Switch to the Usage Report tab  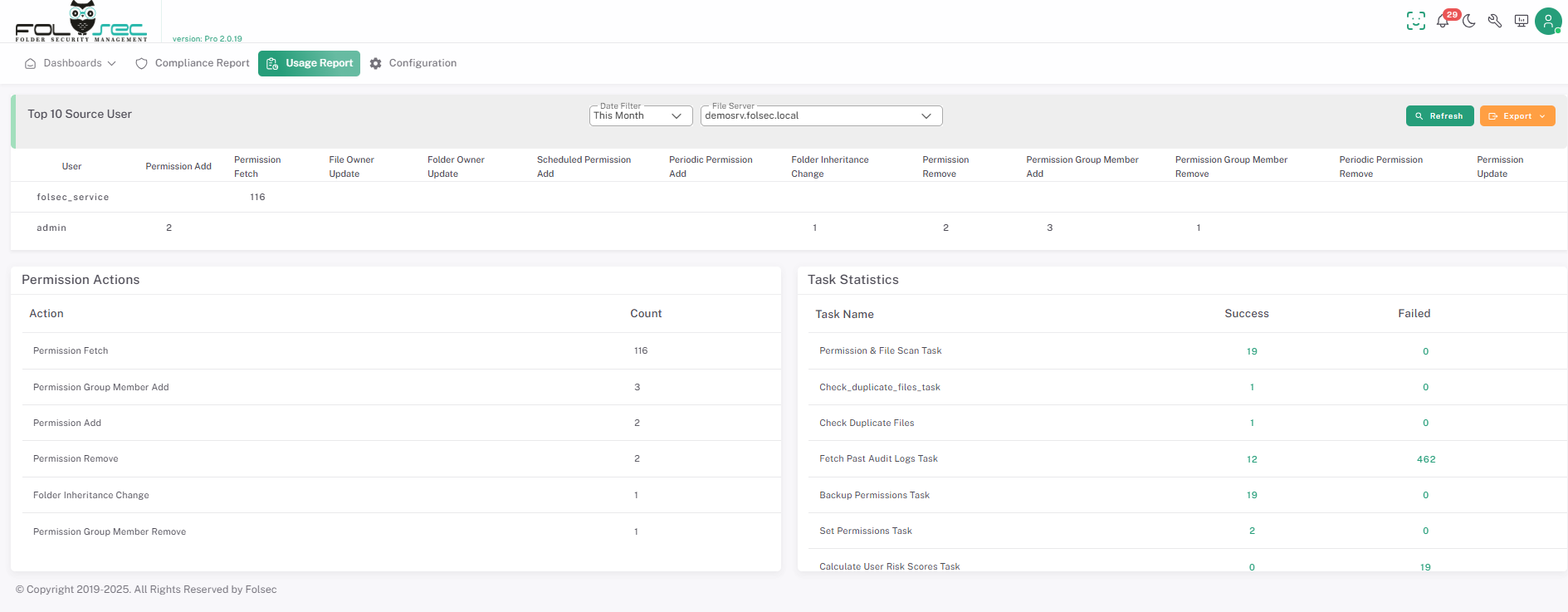(x=309, y=63)
